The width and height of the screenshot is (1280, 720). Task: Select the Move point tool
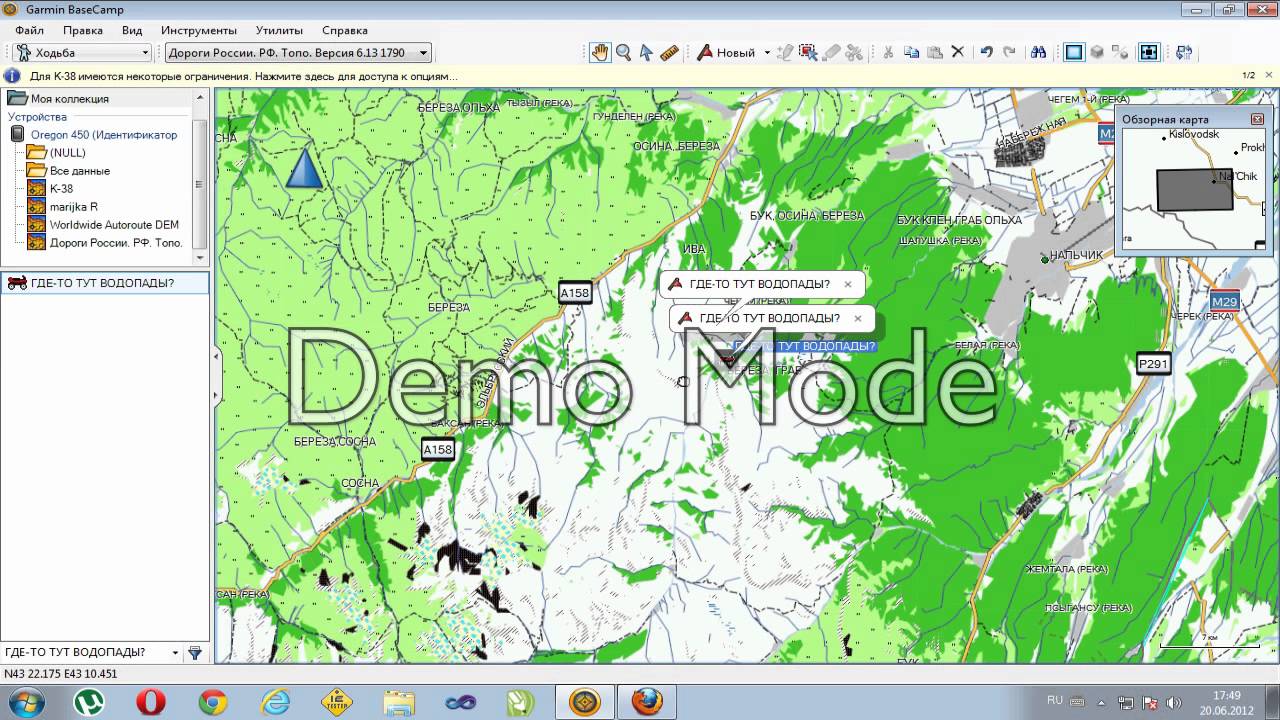click(x=808, y=52)
